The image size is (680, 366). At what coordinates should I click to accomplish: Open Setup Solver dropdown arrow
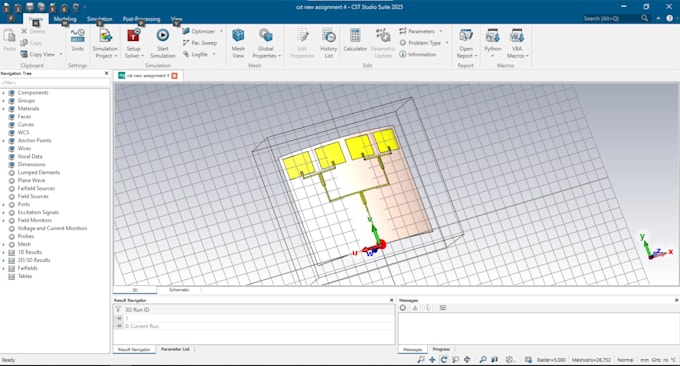click(142, 56)
